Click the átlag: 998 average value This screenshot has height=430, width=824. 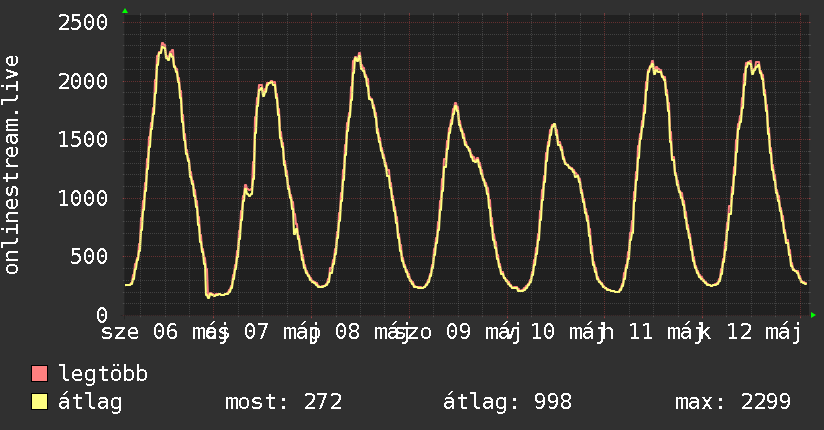[x=507, y=402]
